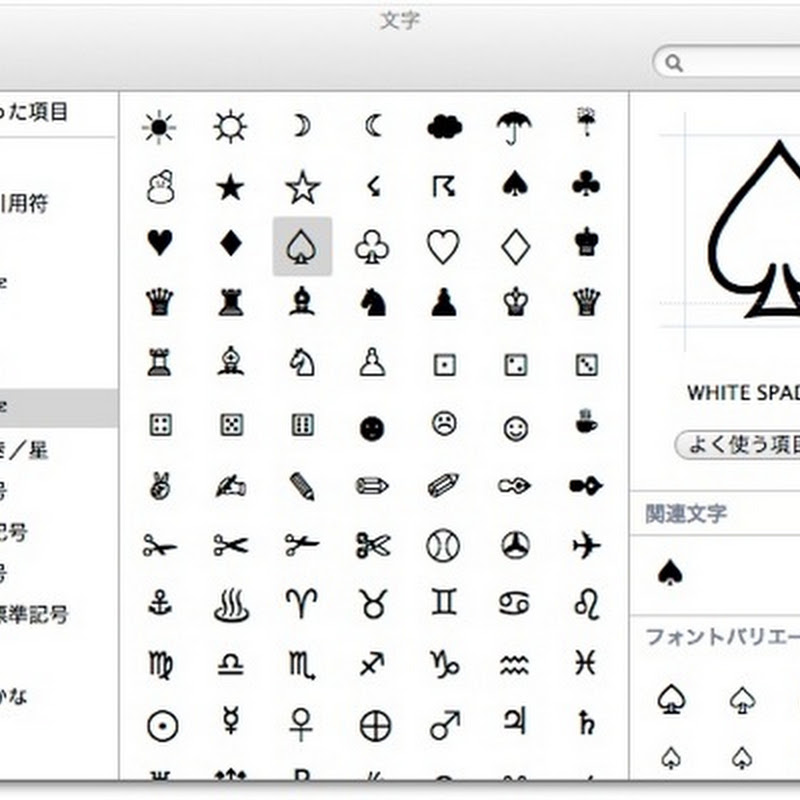
Task: Choose first spade font variation
Action: (x=671, y=699)
